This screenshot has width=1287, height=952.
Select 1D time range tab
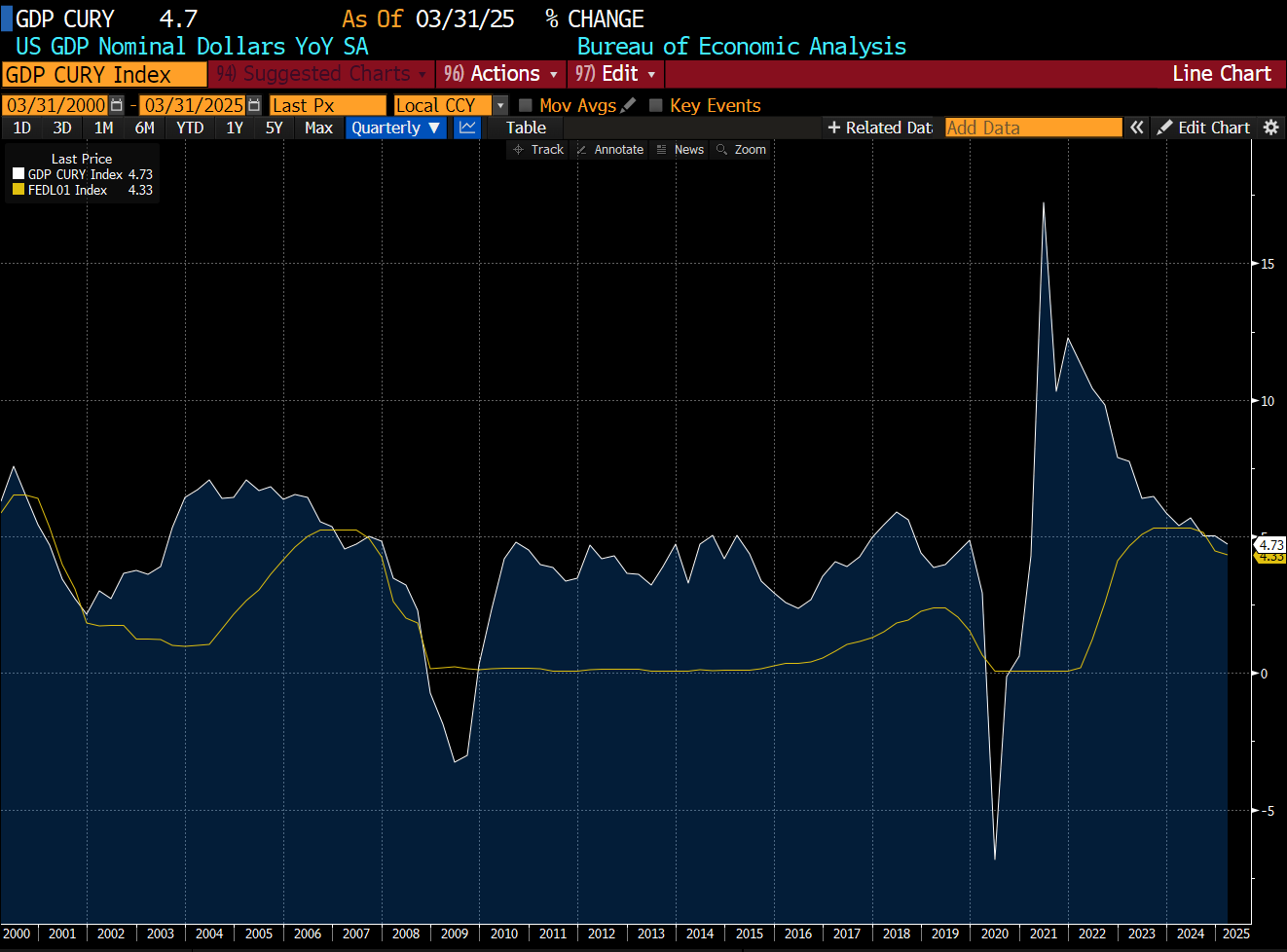21,128
